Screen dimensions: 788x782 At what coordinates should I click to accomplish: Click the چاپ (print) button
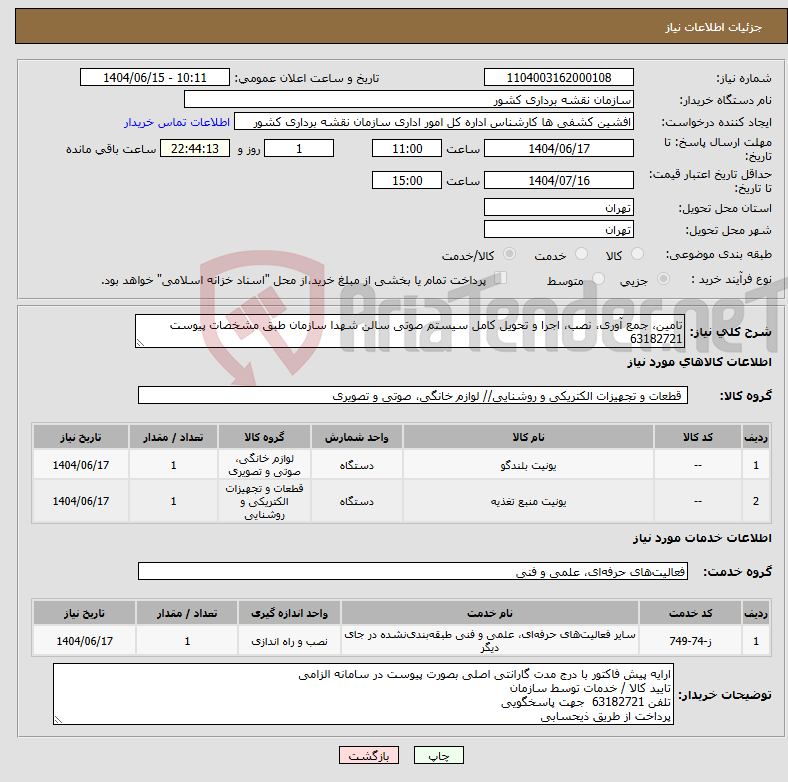[x=438, y=755]
